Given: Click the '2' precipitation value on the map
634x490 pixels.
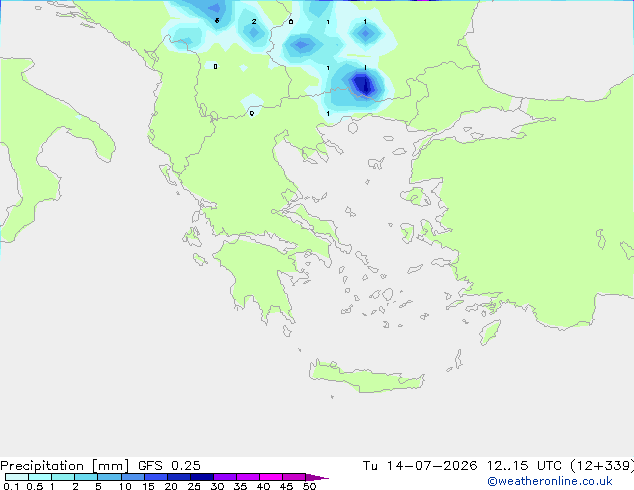Looking at the screenshot, I should [254, 21].
